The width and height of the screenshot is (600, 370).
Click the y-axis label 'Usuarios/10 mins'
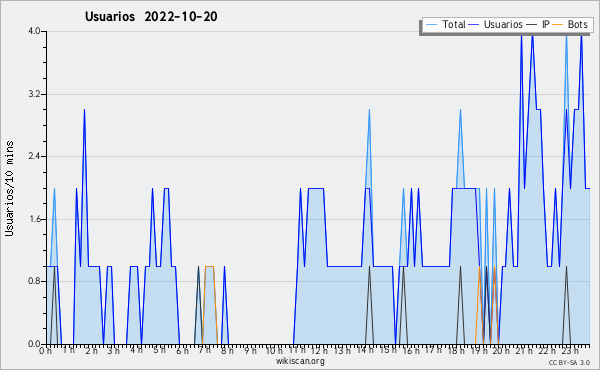click(9, 188)
